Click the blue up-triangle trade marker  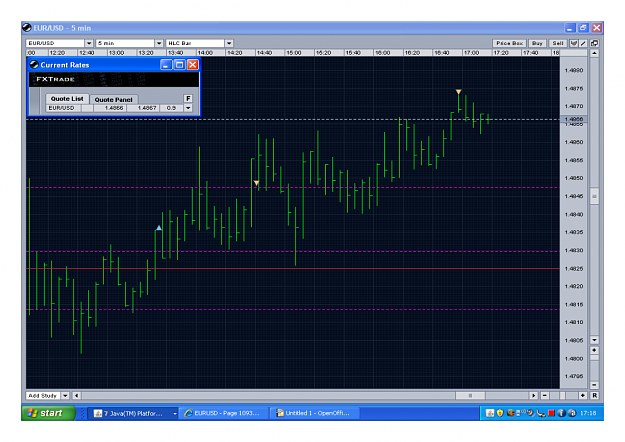click(x=159, y=228)
